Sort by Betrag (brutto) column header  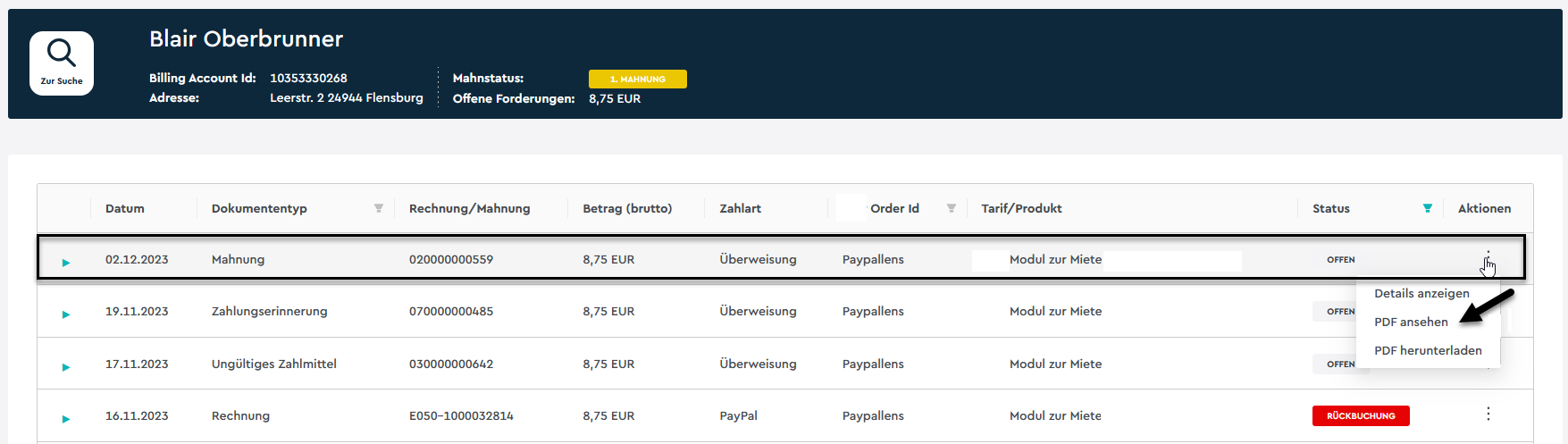pos(627,208)
